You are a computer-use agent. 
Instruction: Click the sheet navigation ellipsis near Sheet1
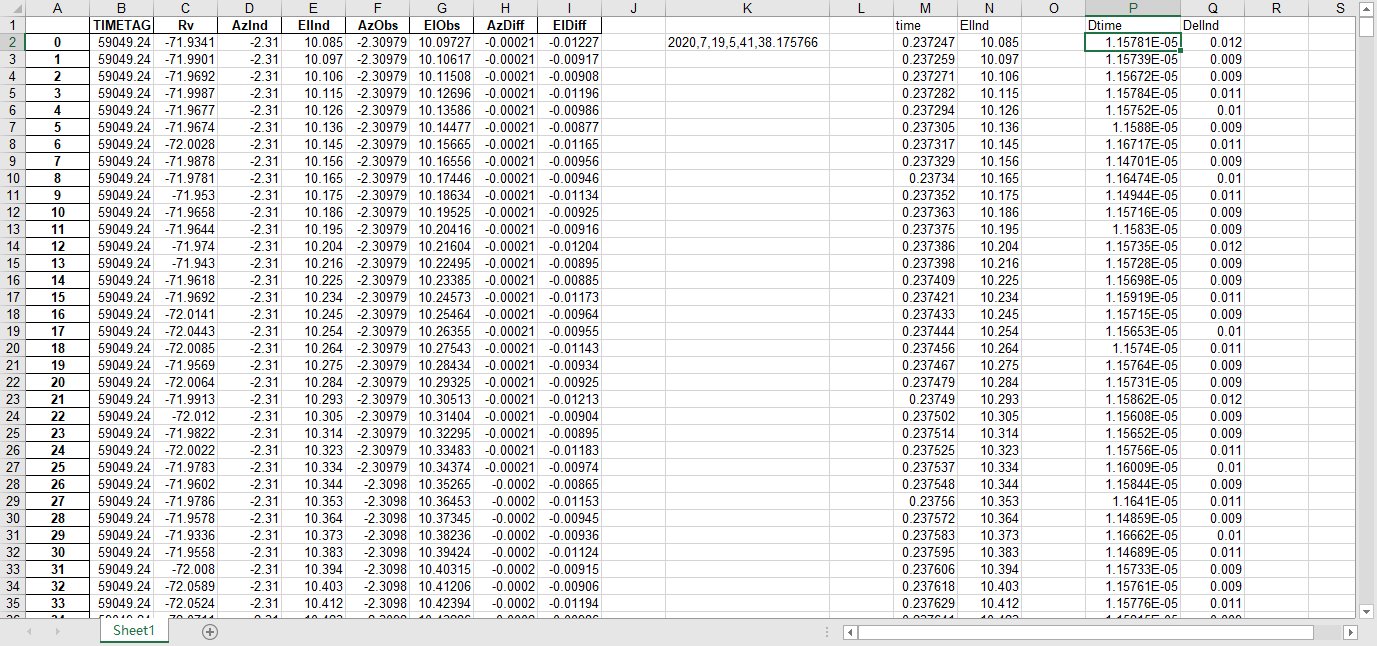827,630
